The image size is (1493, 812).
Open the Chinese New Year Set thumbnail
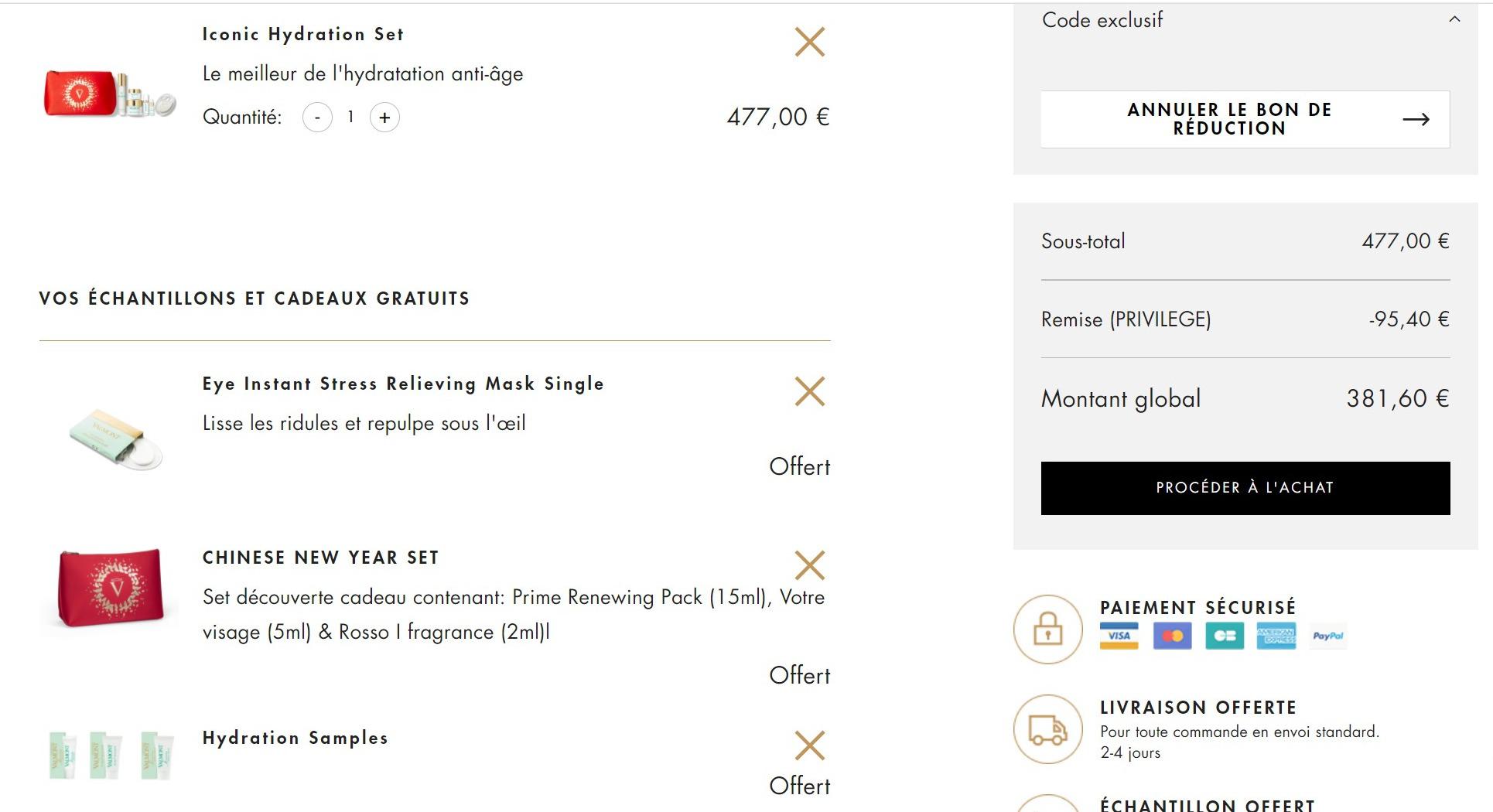point(110,589)
